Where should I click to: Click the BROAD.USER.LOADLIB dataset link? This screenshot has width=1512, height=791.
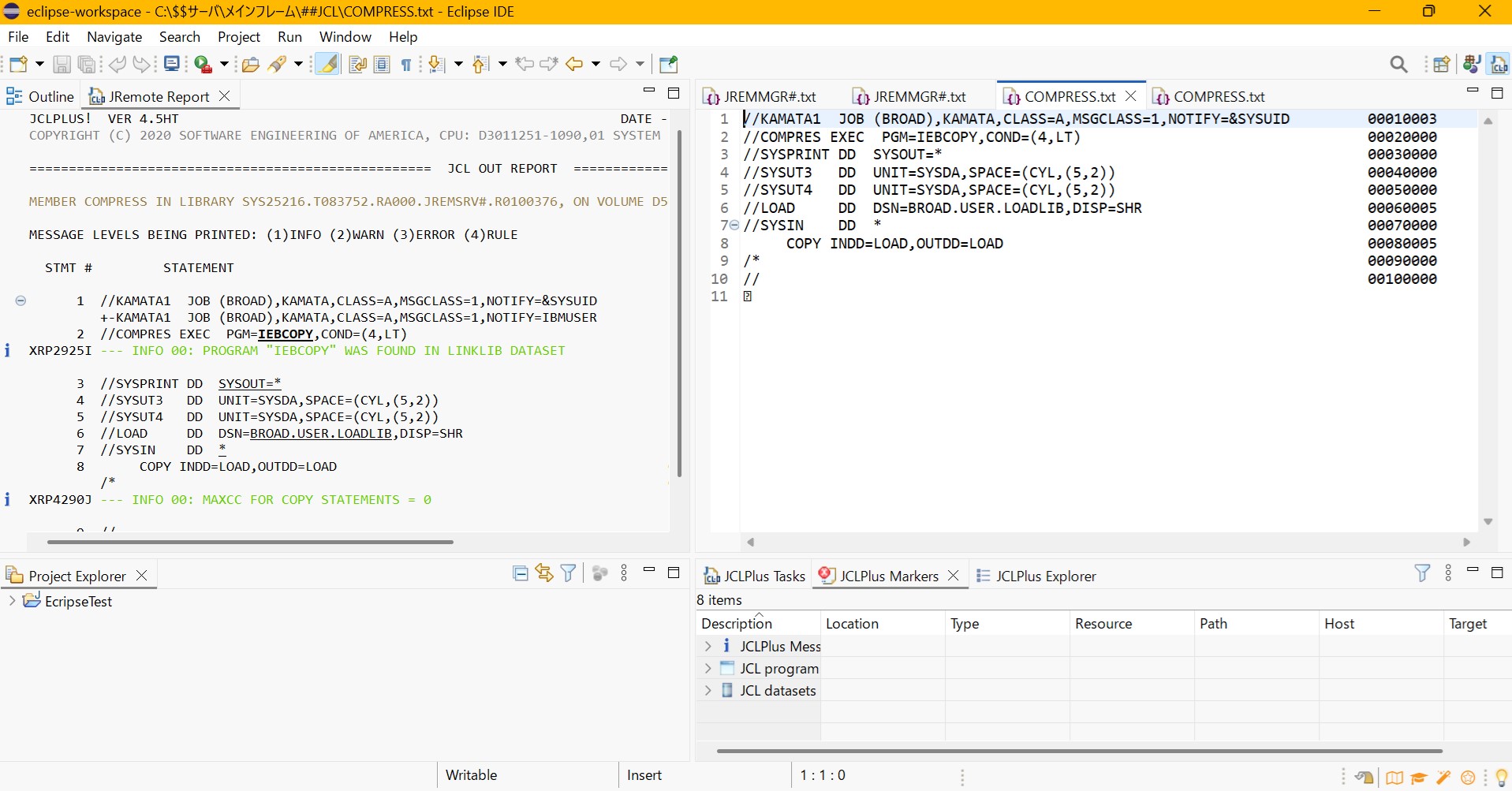320,434
